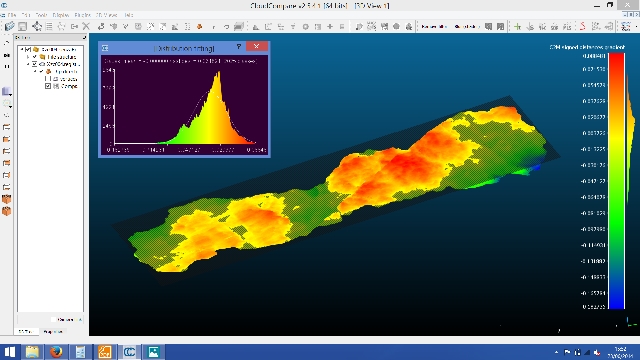
Task: Toggle checkbox of the second tree row folder
Action: (35, 57)
